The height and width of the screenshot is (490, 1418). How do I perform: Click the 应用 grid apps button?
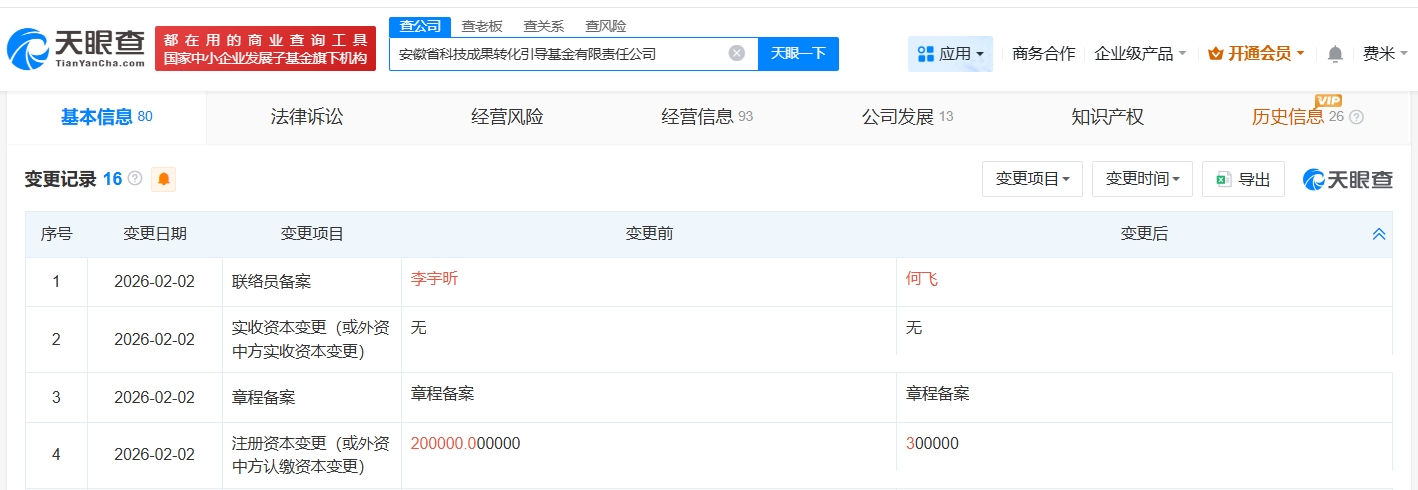coord(949,54)
